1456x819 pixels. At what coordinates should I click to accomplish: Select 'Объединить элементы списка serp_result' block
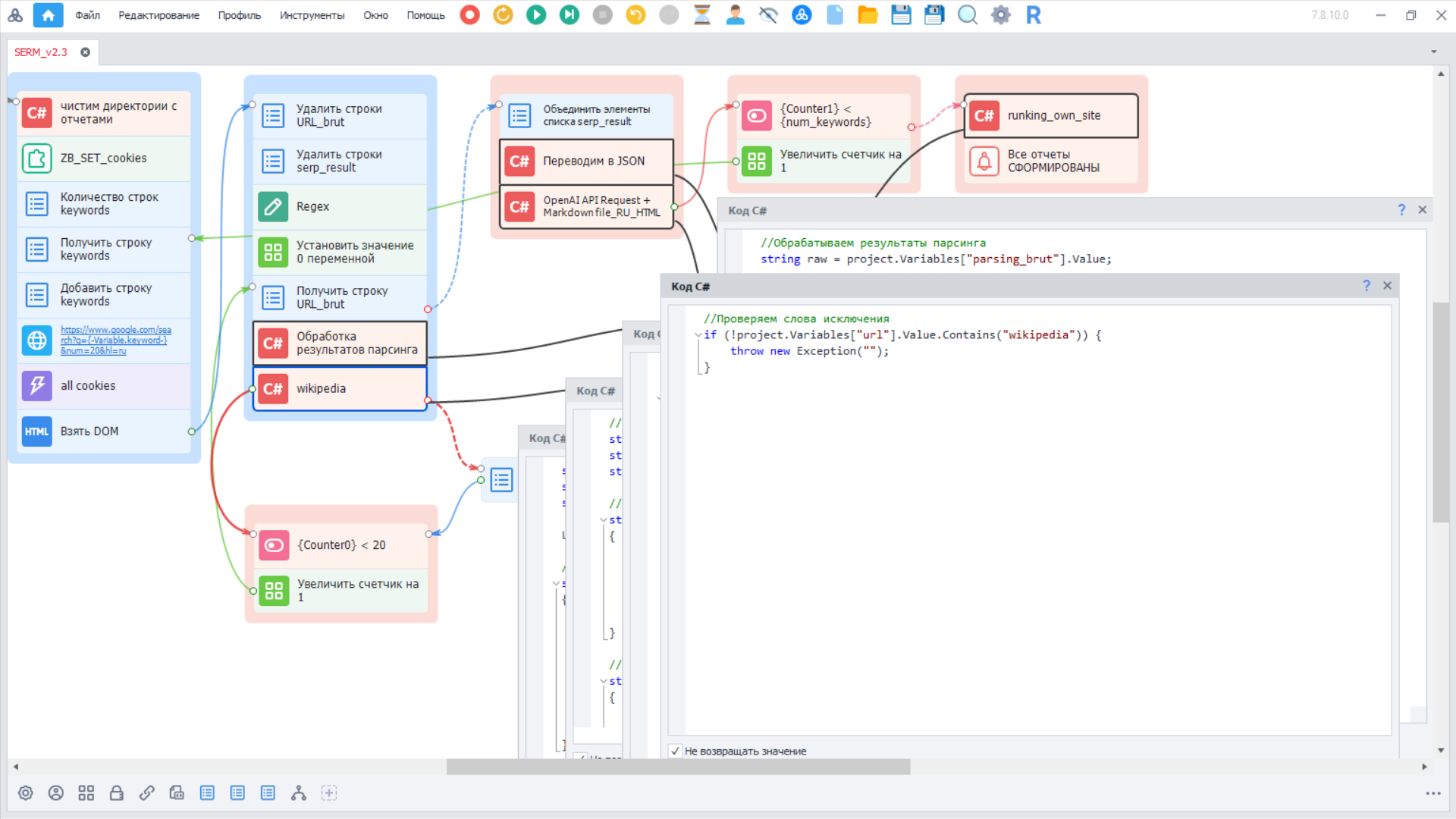586,115
